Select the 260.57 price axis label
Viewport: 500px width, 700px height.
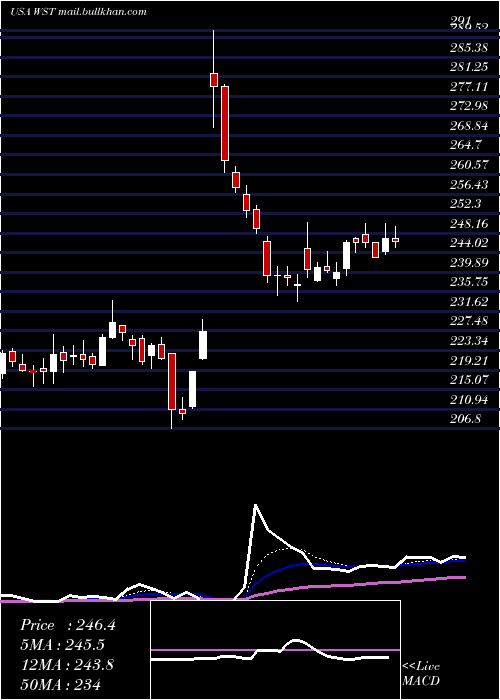(471, 165)
